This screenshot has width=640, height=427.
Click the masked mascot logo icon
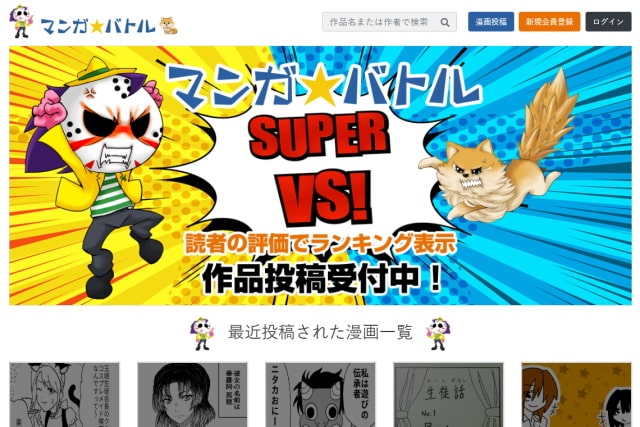[22, 22]
